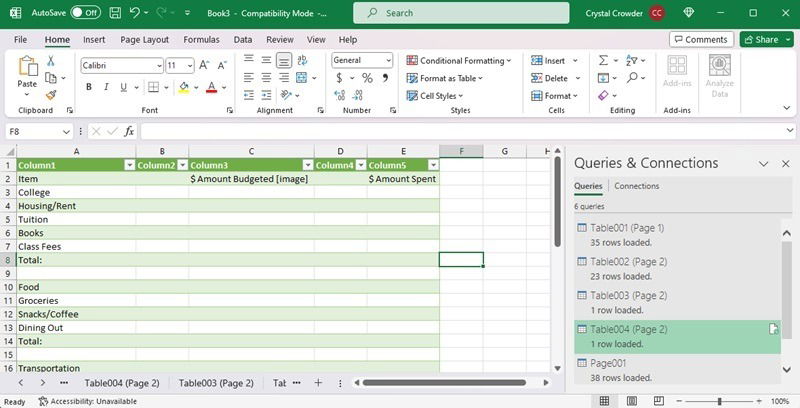
Task: Toggle the AutoSave switch
Action: click(x=85, y=13)
